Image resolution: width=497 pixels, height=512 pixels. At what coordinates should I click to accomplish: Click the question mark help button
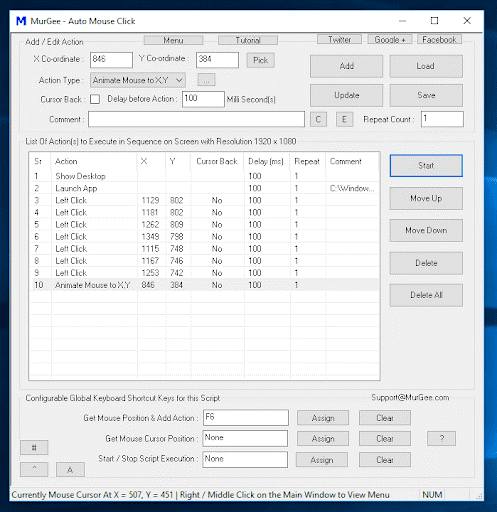[x=442, y=438]
